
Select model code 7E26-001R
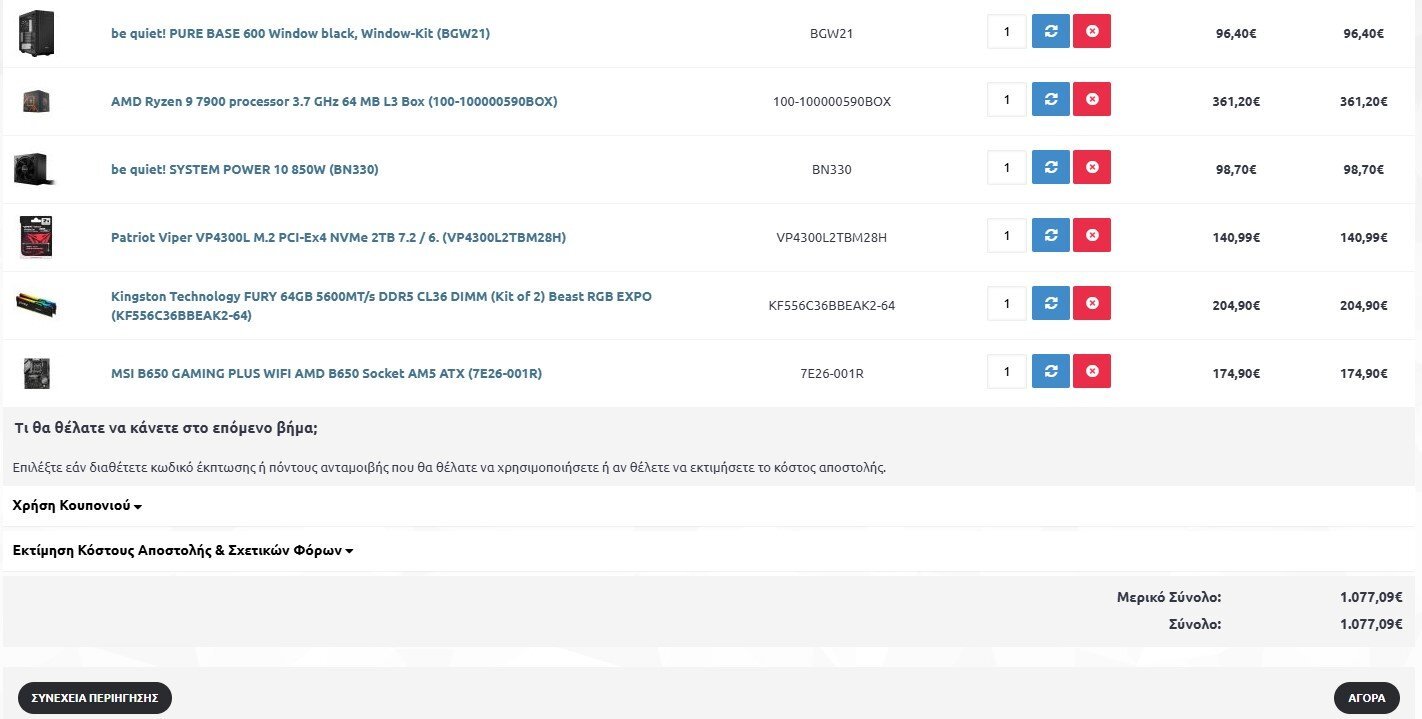pyautogui.click(x=832, y=373)
